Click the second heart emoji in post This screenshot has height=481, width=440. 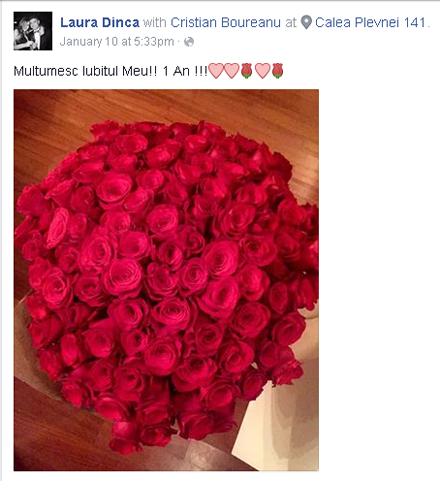coord(231,71)
